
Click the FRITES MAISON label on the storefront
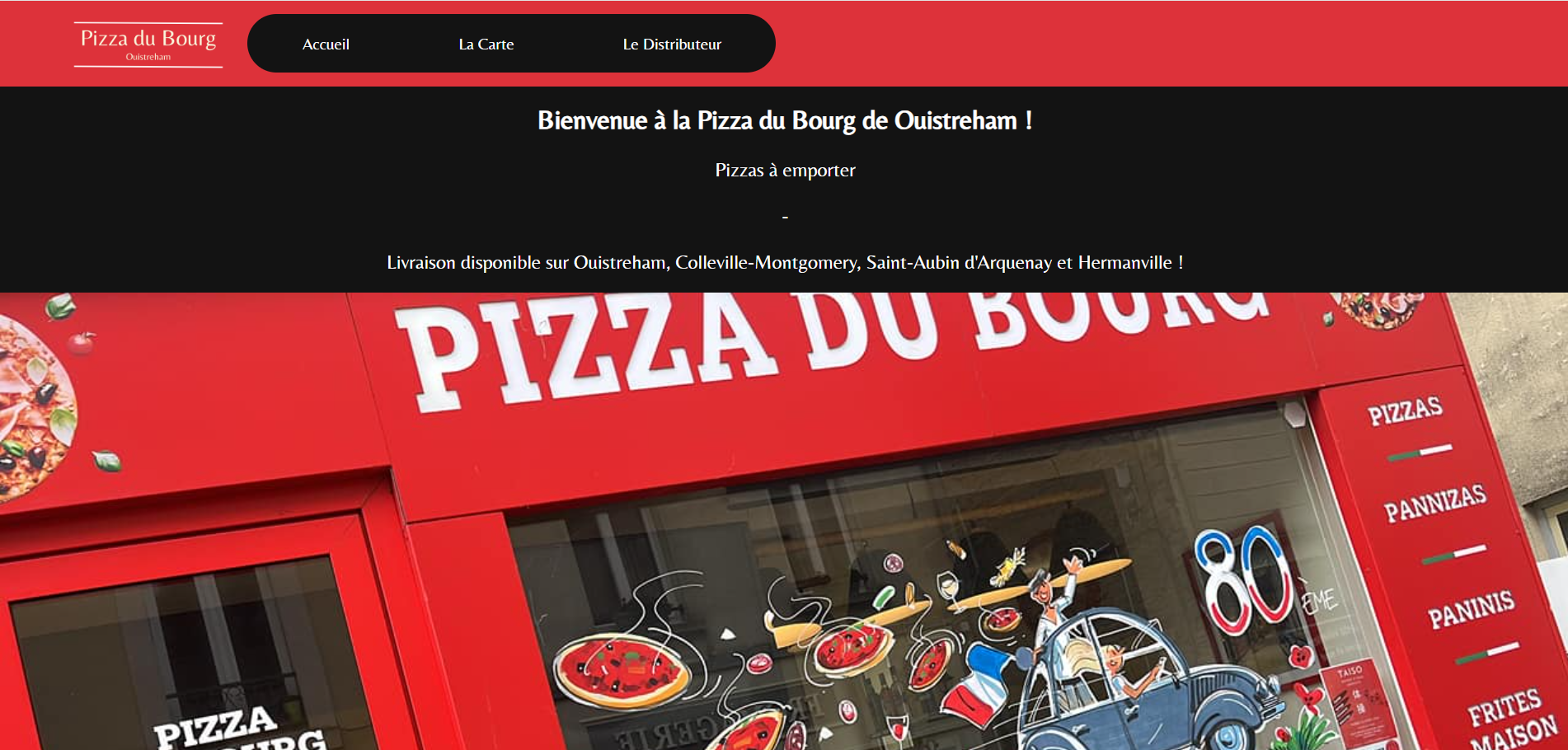tap(1511, 719)
